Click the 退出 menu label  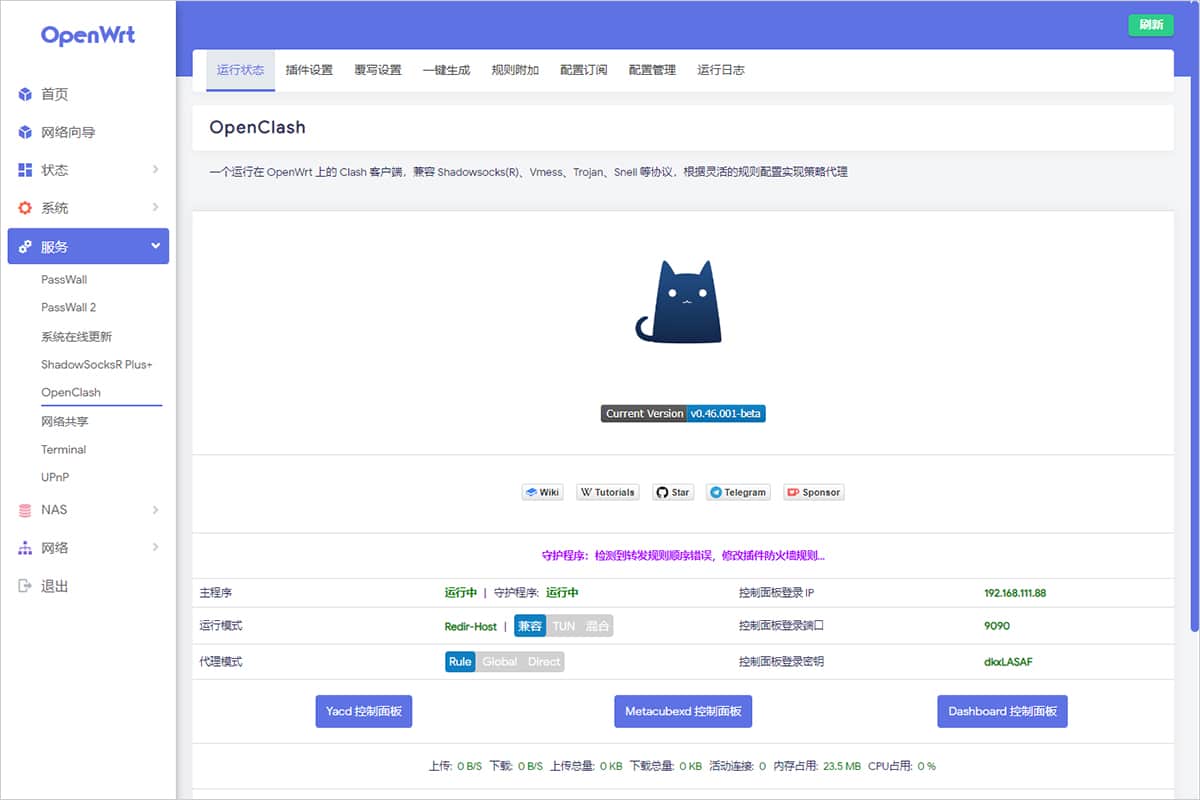click(55, 586)
